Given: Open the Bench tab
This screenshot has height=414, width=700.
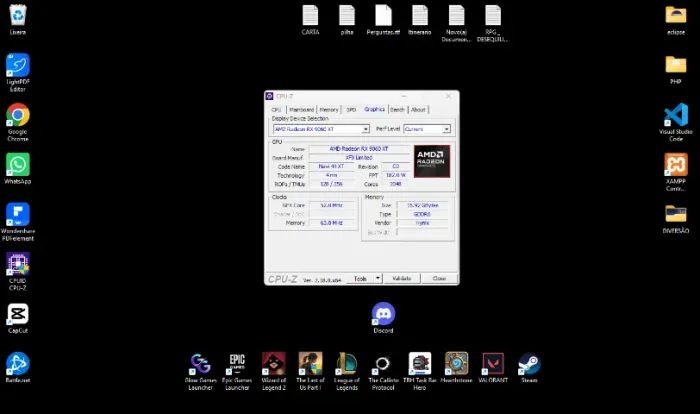Looking at the screenshot, I should (x=397, y=110).
